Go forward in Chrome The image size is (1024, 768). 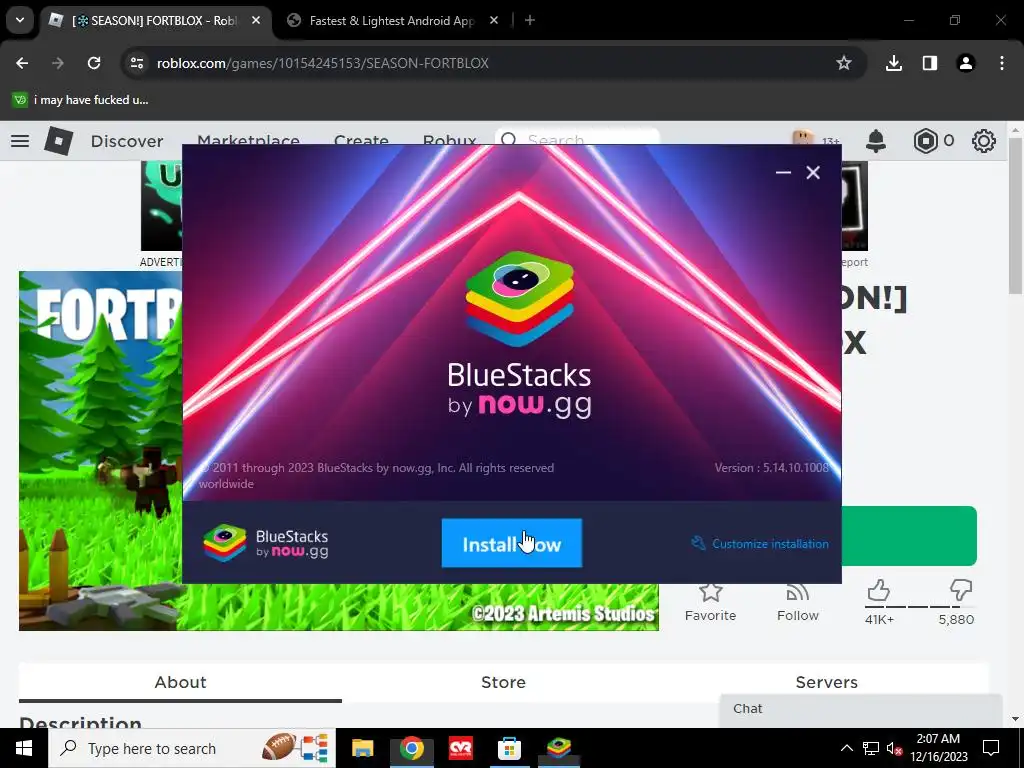tap(58, 63)
